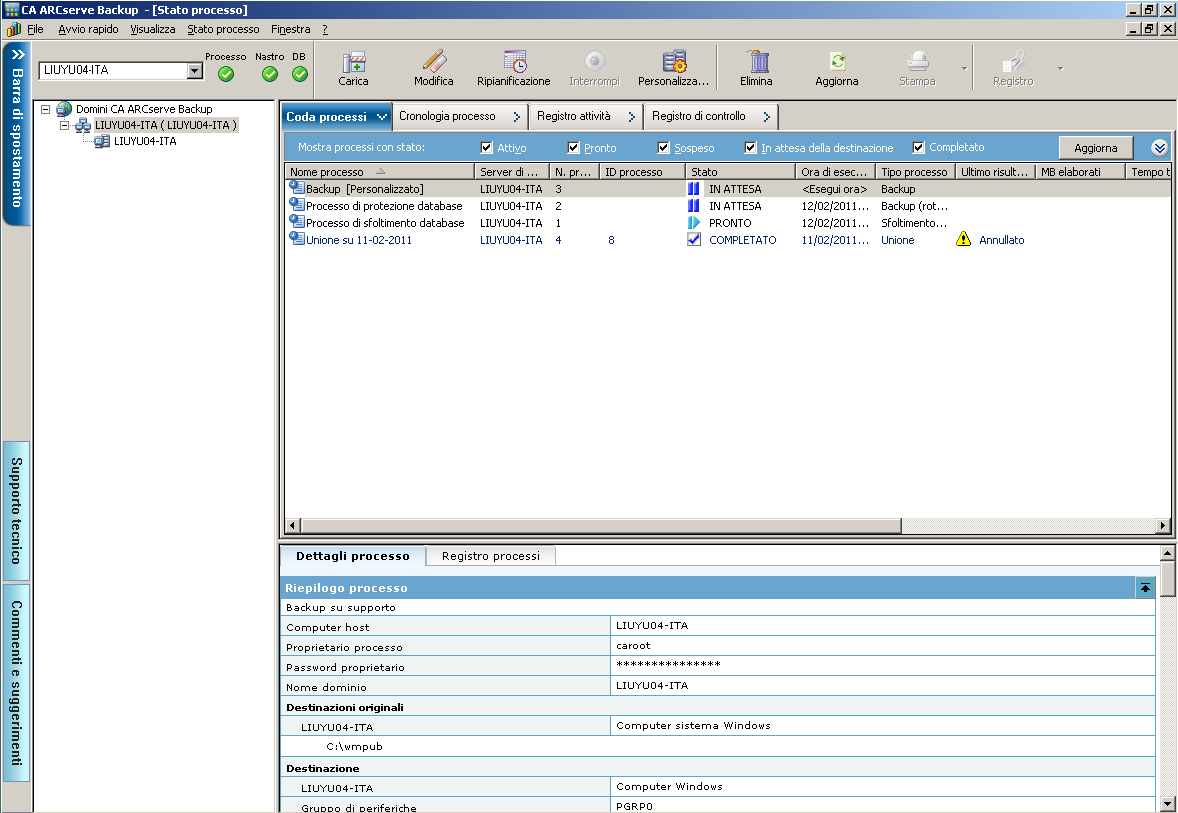Open Ripianificazione calendar tool
The image size is (1178, 813).
click(514, 63)
